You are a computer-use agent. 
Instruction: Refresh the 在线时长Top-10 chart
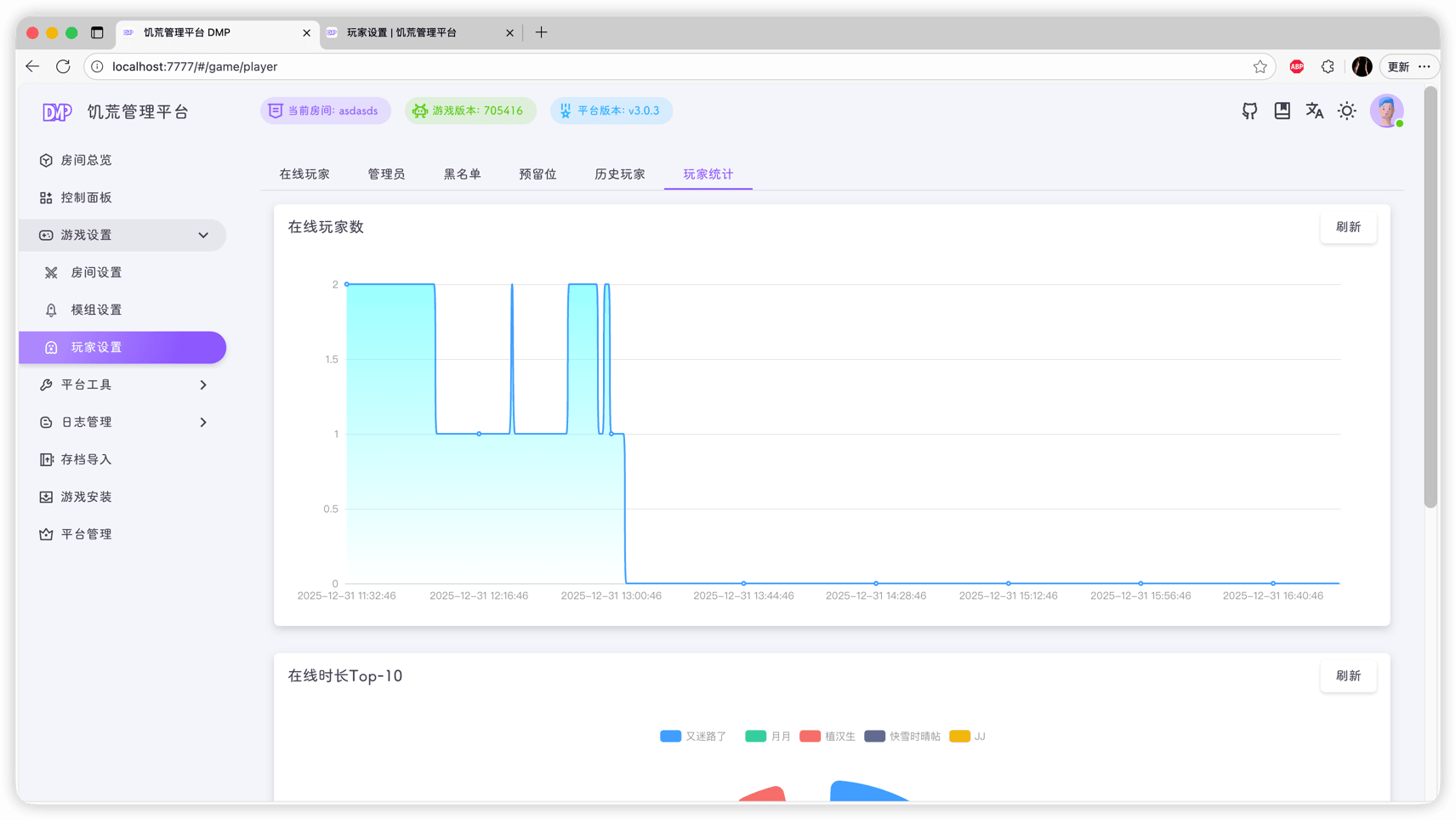pyautogui.click(x=1347, y=676)
